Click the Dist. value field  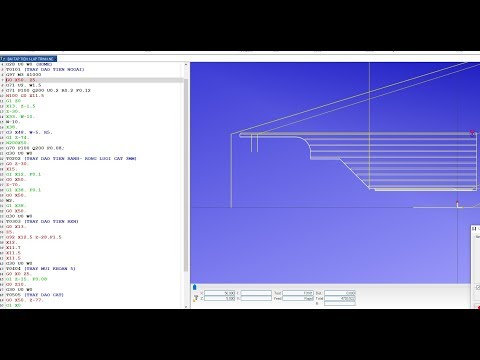pyautogui.click(x=340, y=293)
